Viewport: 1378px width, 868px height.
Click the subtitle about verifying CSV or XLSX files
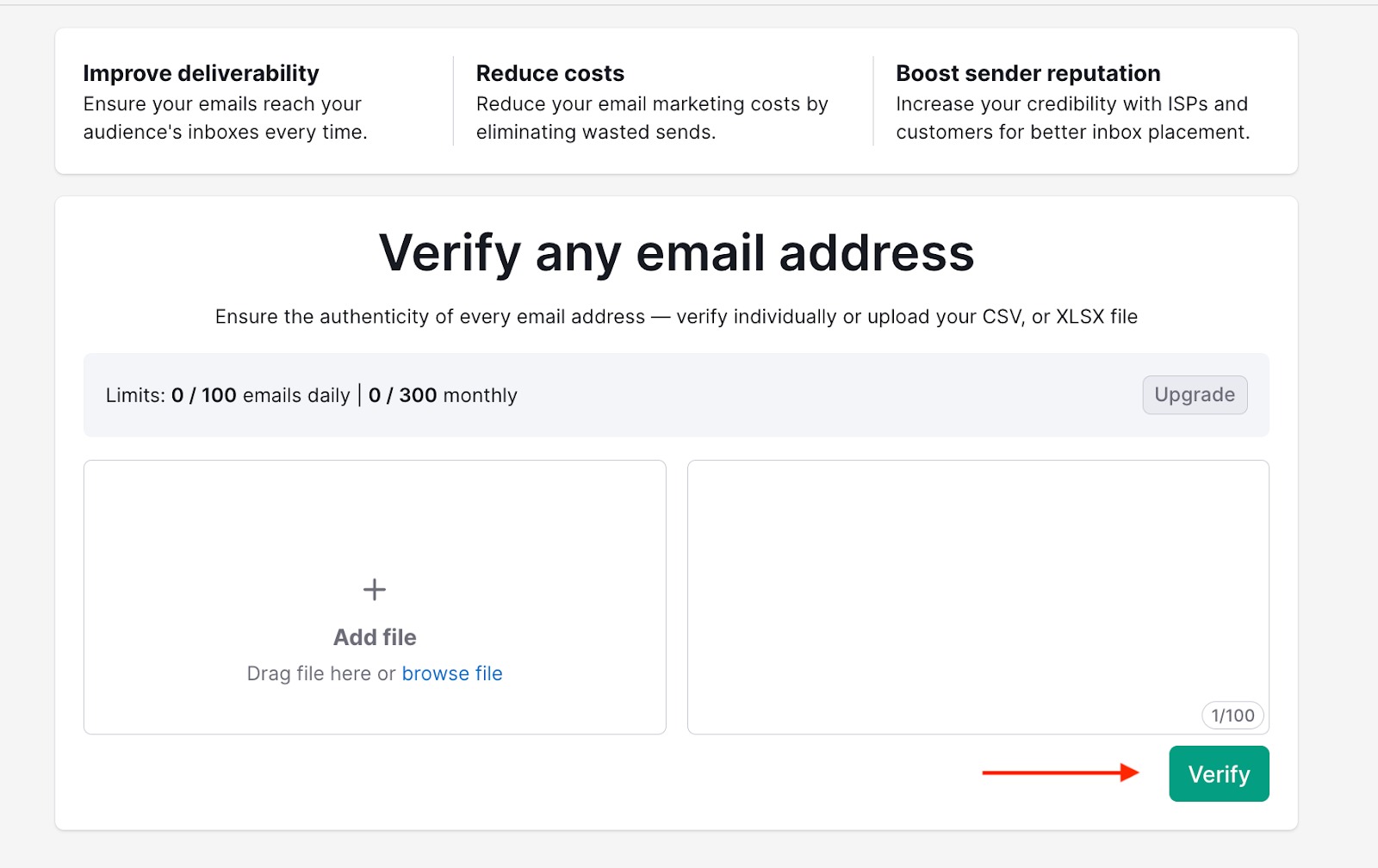click(677, 316)
